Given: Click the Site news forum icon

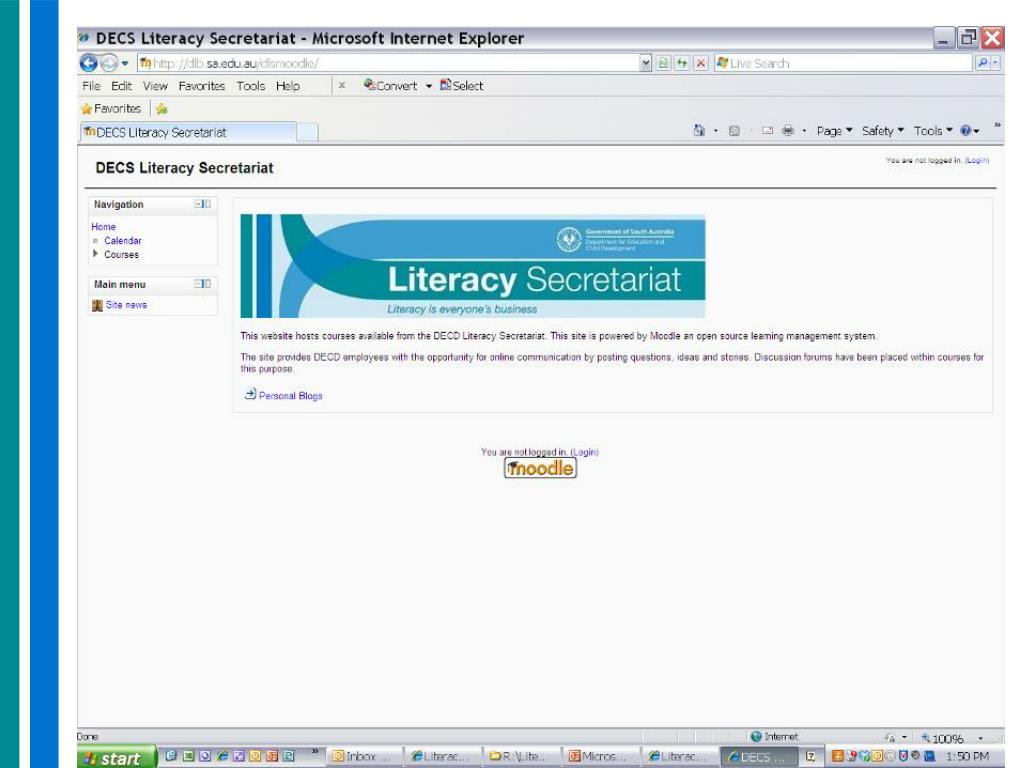Looking at the screenshot, I should point(97,306).
